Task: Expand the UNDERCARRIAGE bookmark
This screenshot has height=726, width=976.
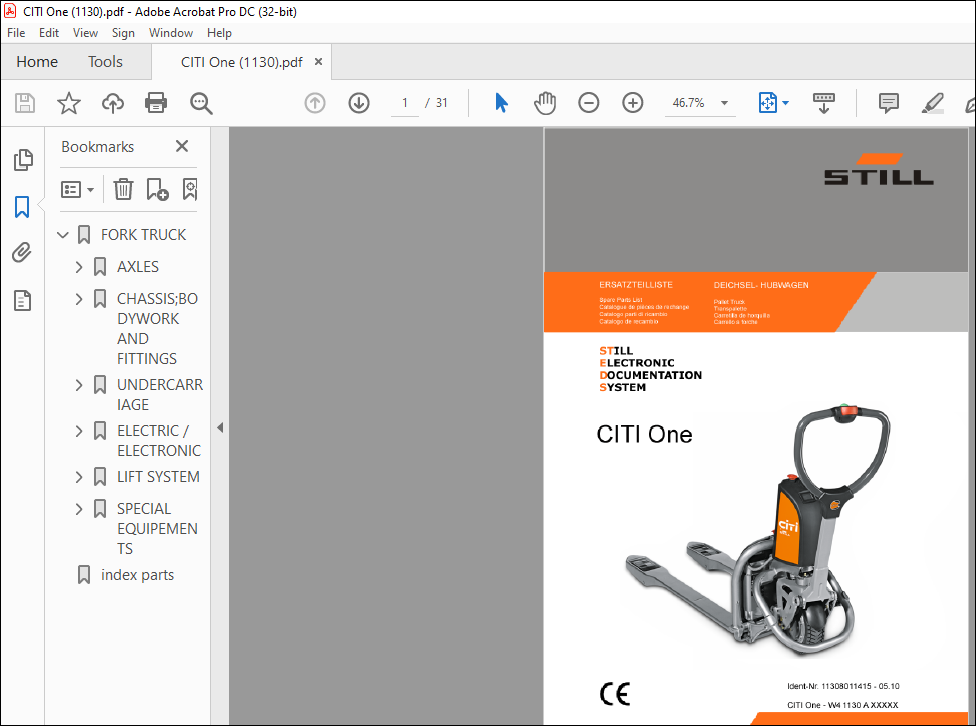Action: pyautogui.click(x=79, y=385)
